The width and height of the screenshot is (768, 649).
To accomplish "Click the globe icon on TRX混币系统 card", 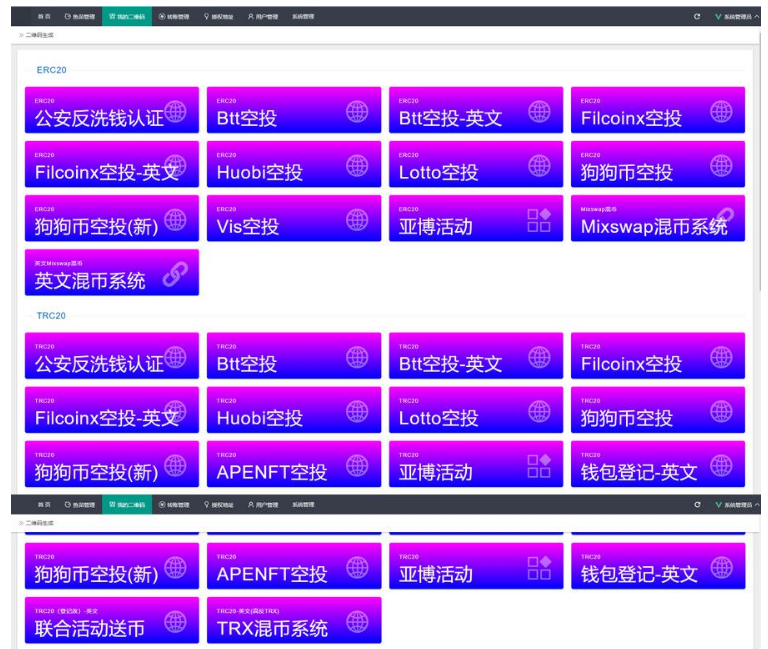I will point(357,622).
